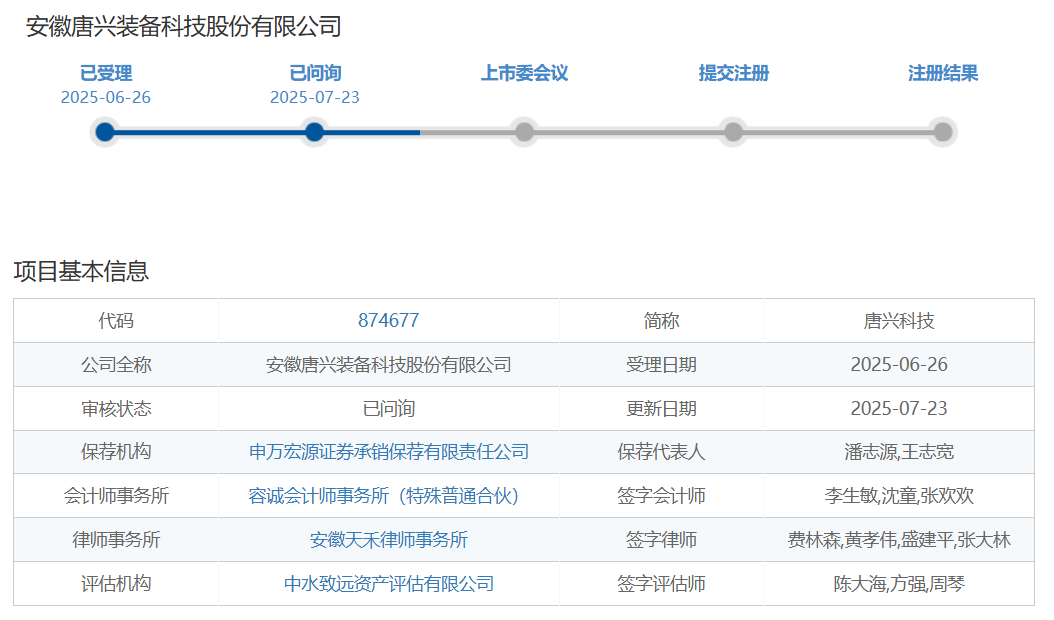Select the 提交注册 stage label

point(733,73)
